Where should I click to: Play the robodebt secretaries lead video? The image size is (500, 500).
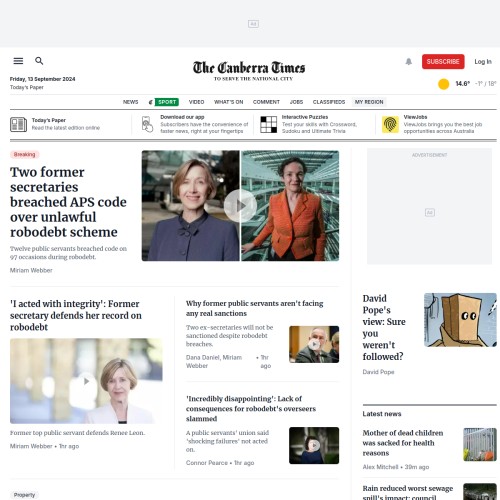pos(240,206)
